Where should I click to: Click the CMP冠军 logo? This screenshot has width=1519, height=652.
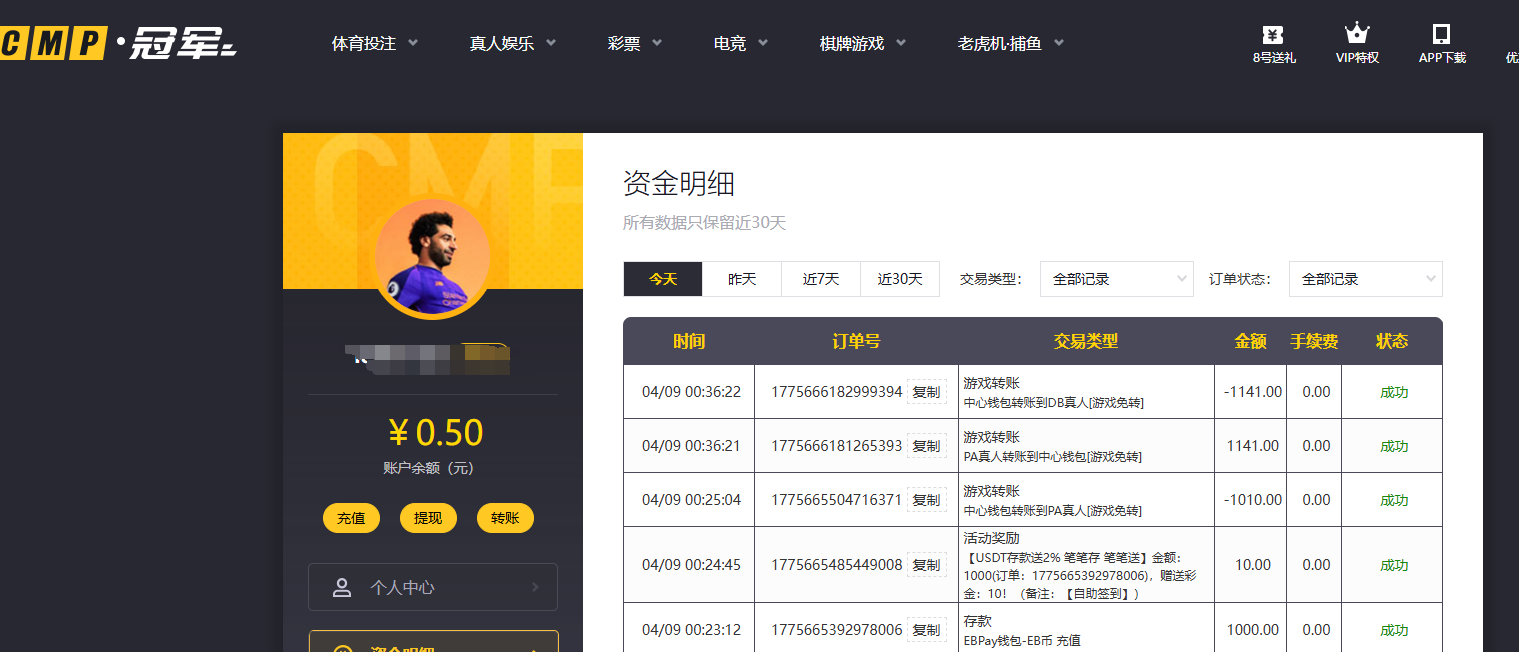point(118,43)
